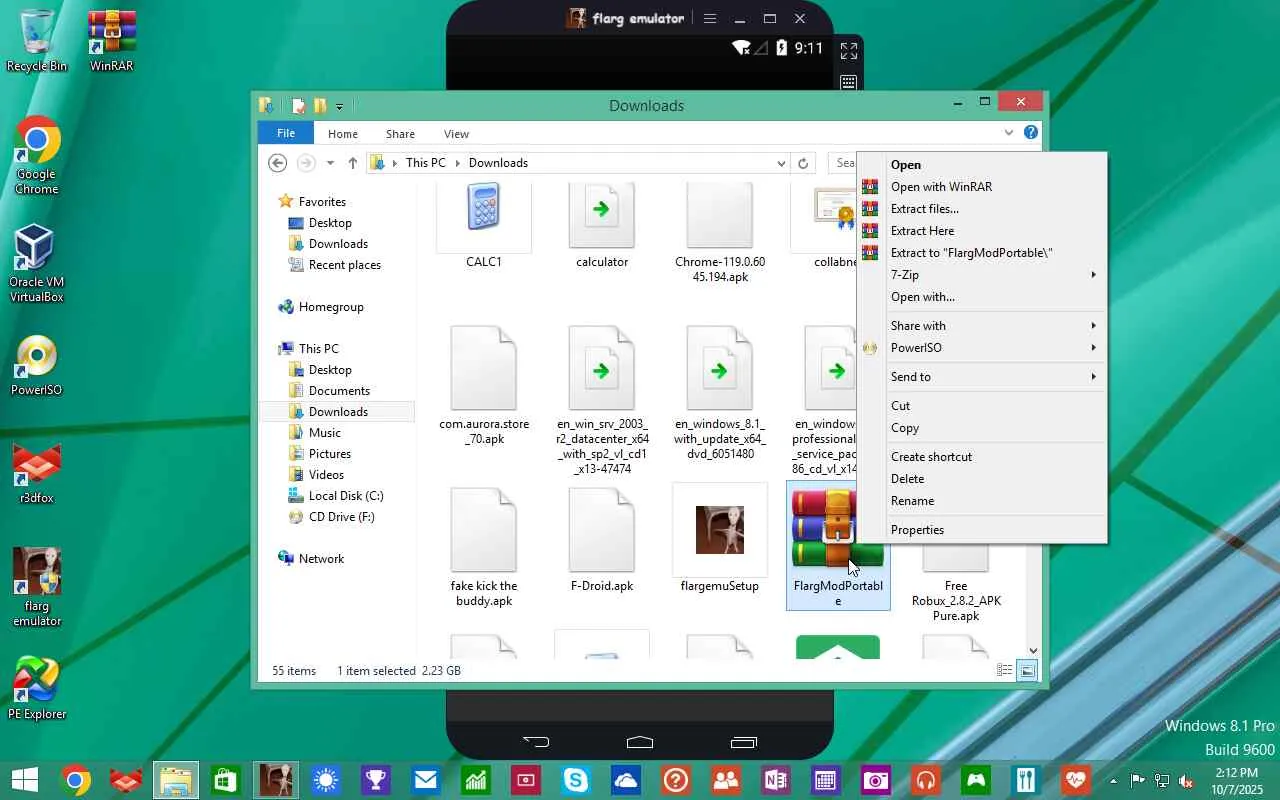Click the Explorer Help question mark icon
1280x800 pixels.
click(1031, 133)
